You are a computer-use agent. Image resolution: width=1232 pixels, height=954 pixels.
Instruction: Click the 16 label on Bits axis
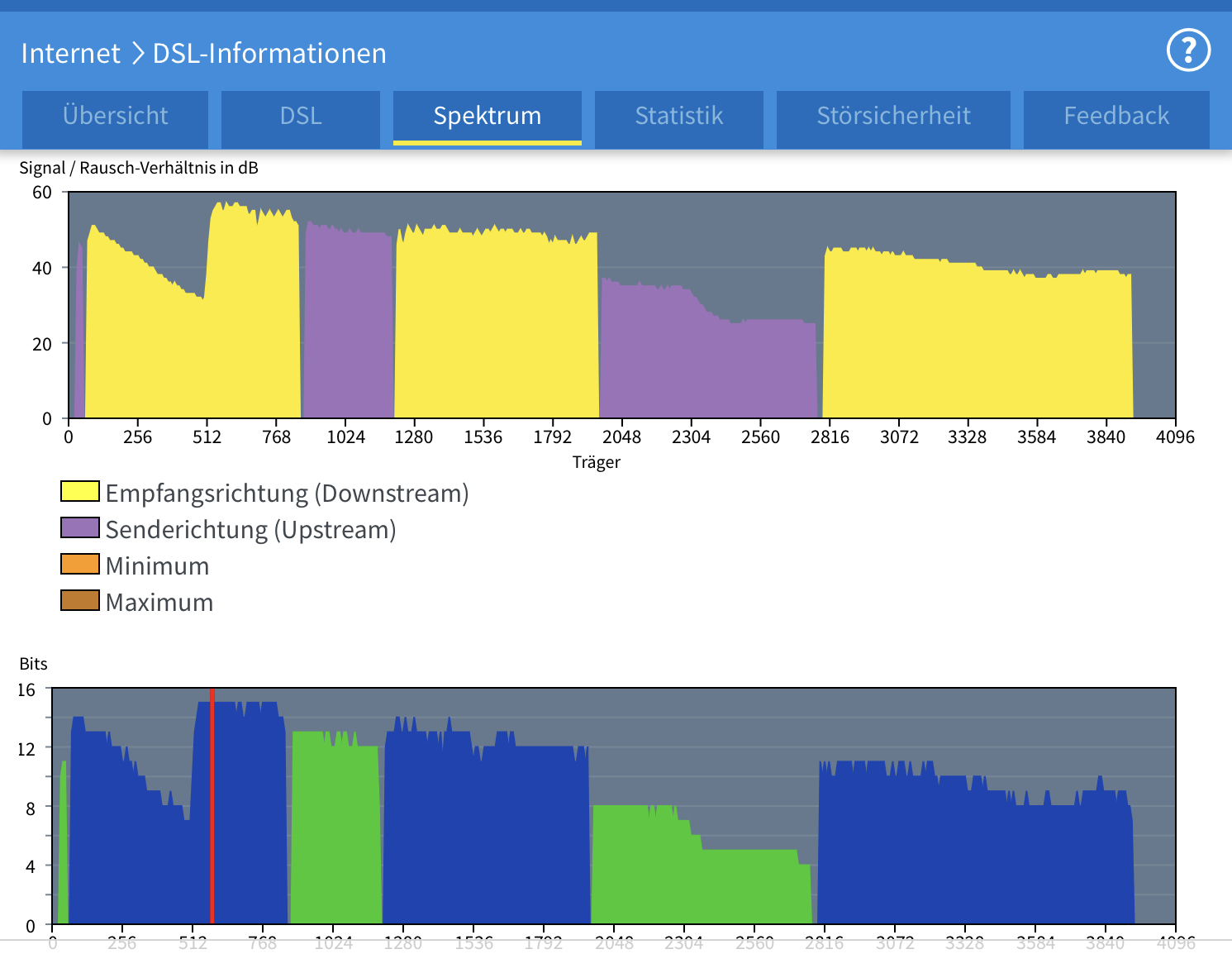tap(26, 689)
